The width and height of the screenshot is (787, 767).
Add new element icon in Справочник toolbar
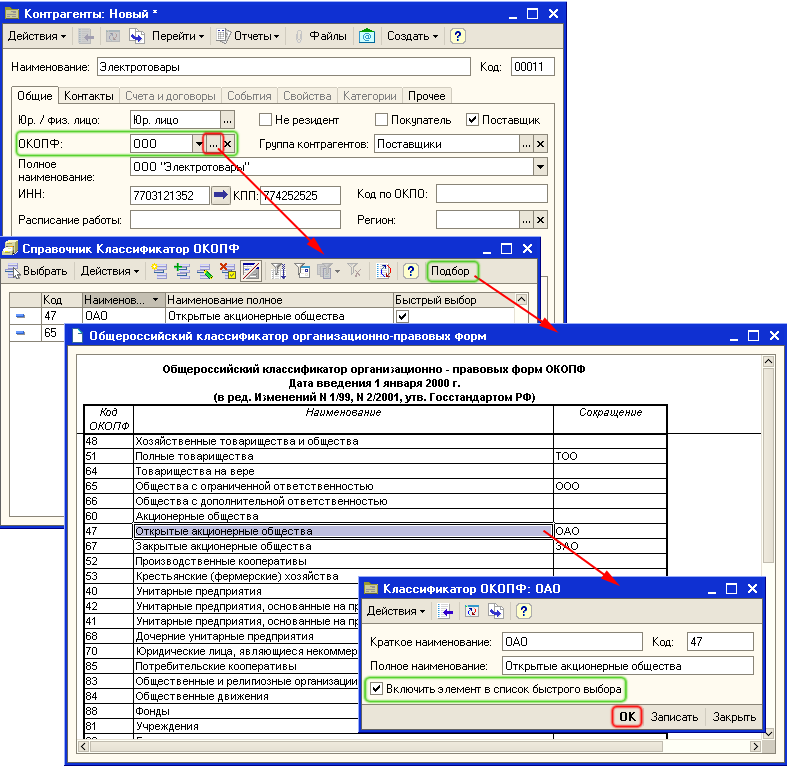point(160,271)
